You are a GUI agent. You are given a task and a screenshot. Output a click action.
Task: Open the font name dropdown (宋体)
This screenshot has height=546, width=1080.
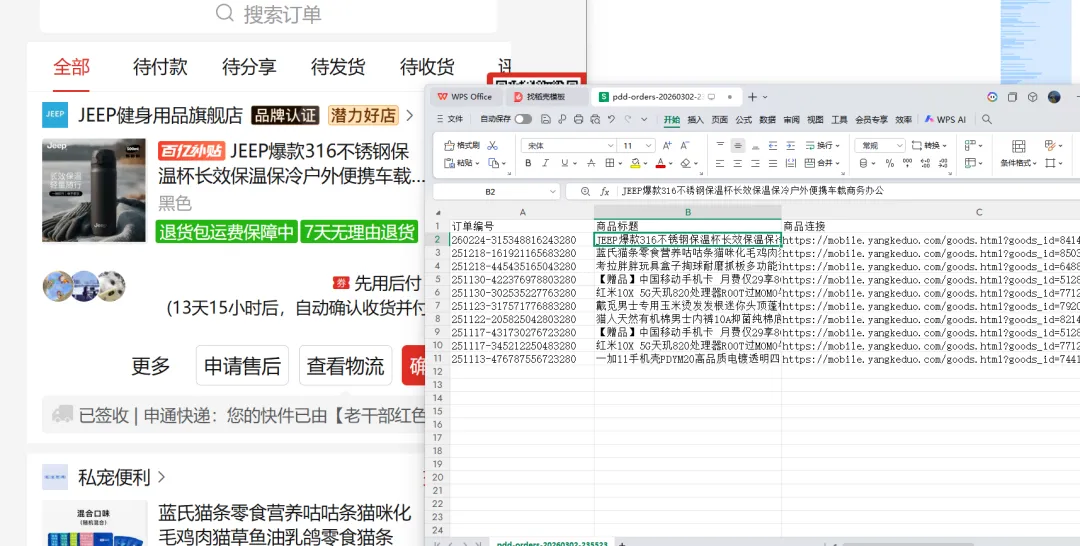pos(611,145)
